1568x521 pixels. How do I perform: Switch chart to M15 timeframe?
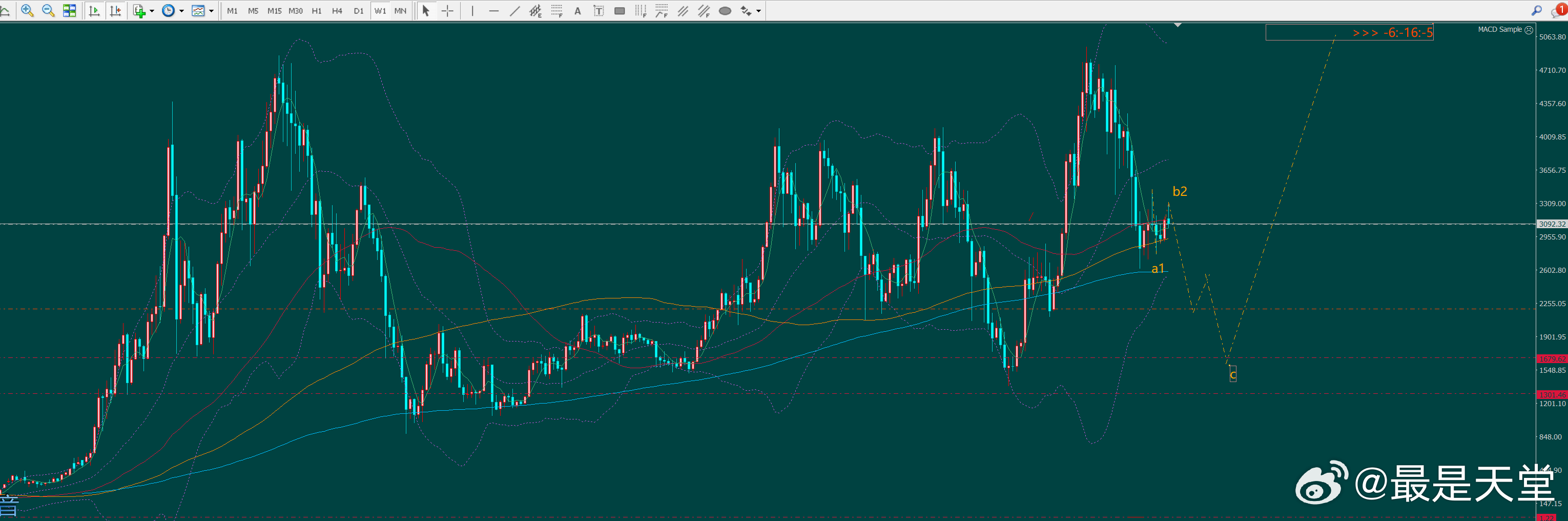[275, 11]
